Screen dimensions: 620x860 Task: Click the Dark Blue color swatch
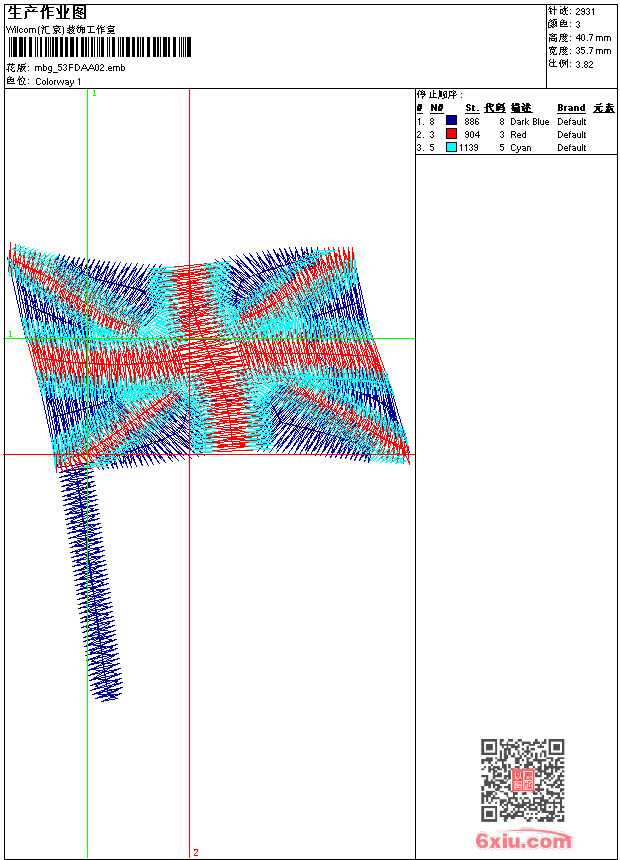tap(451, 121)
